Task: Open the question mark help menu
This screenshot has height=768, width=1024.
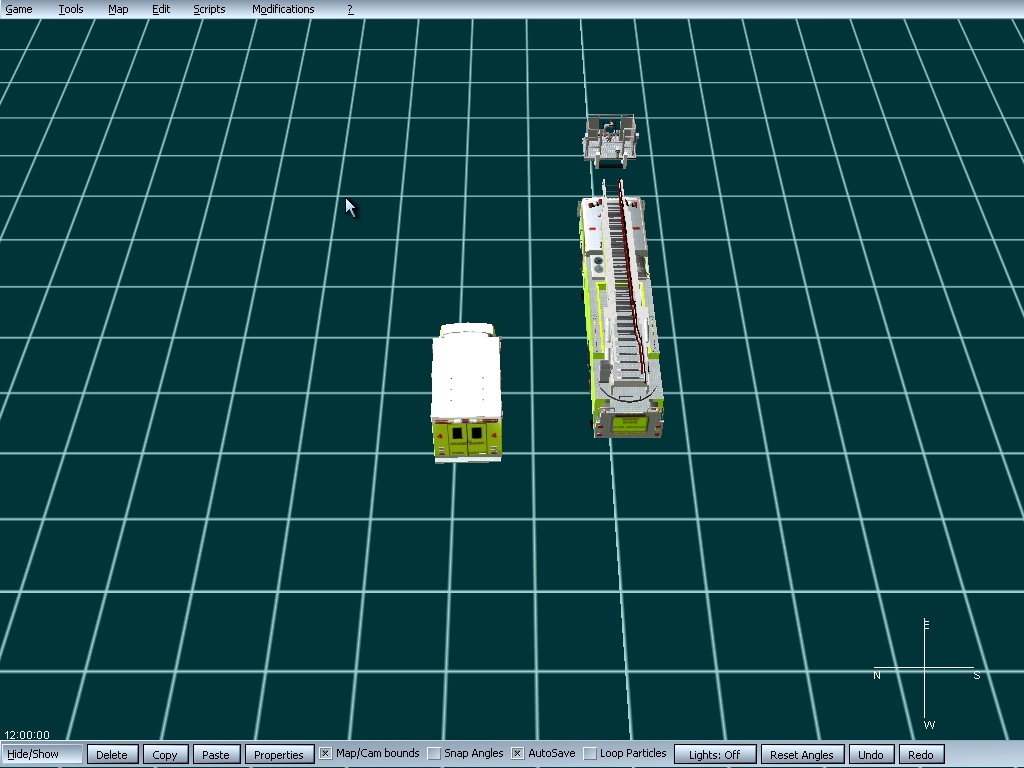Action: point(350,9)
